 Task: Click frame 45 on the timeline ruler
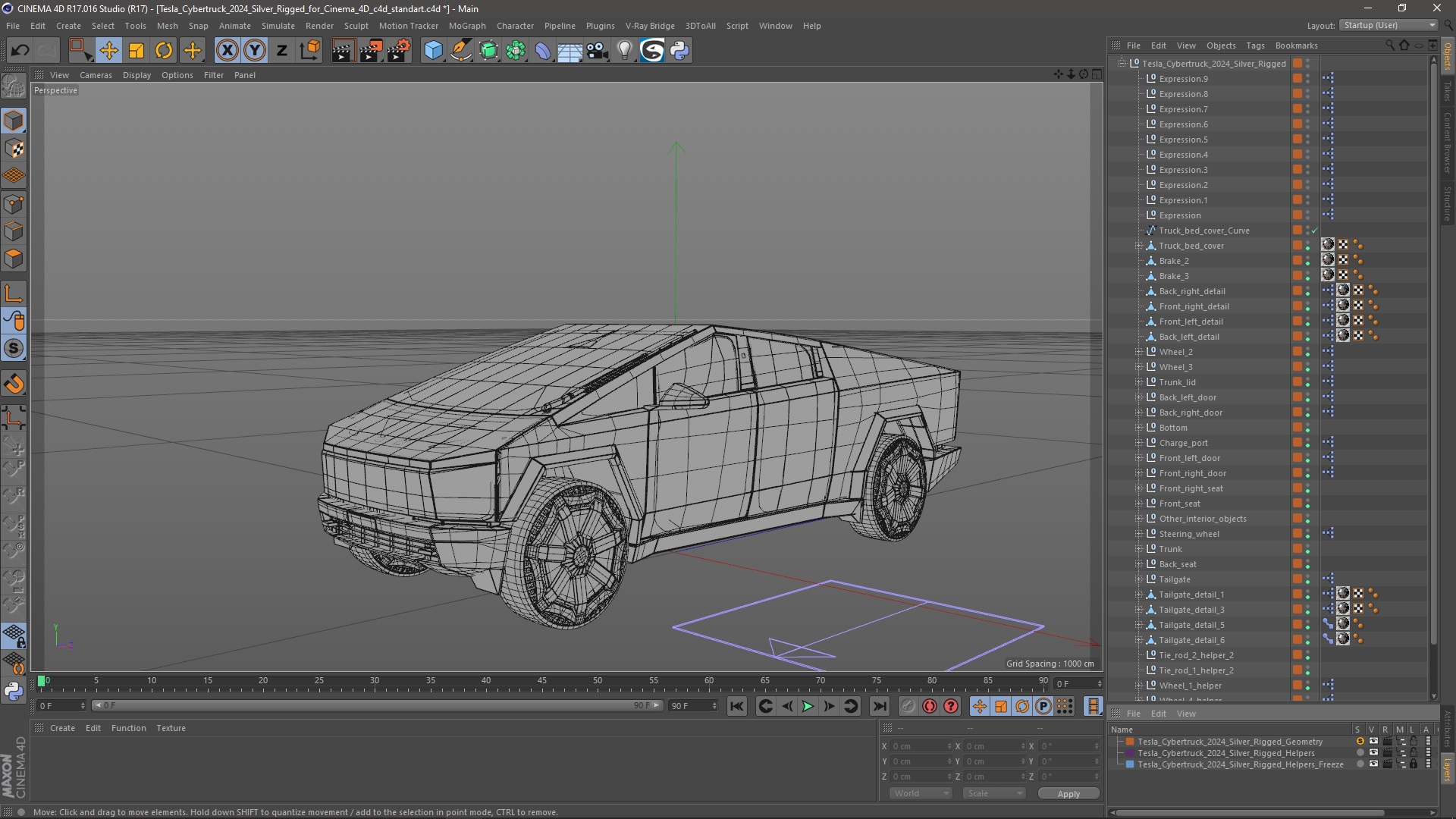(541, 682)
